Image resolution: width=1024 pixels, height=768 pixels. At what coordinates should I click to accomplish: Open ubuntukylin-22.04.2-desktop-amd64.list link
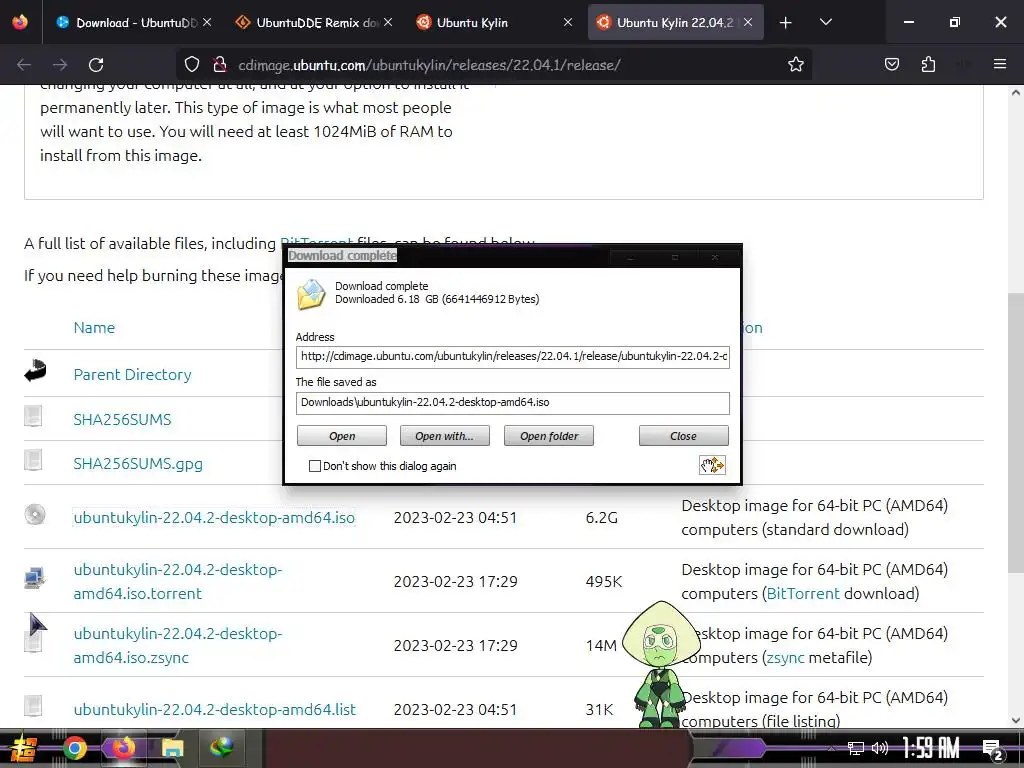pyautogui.click(x=214, y=709)
